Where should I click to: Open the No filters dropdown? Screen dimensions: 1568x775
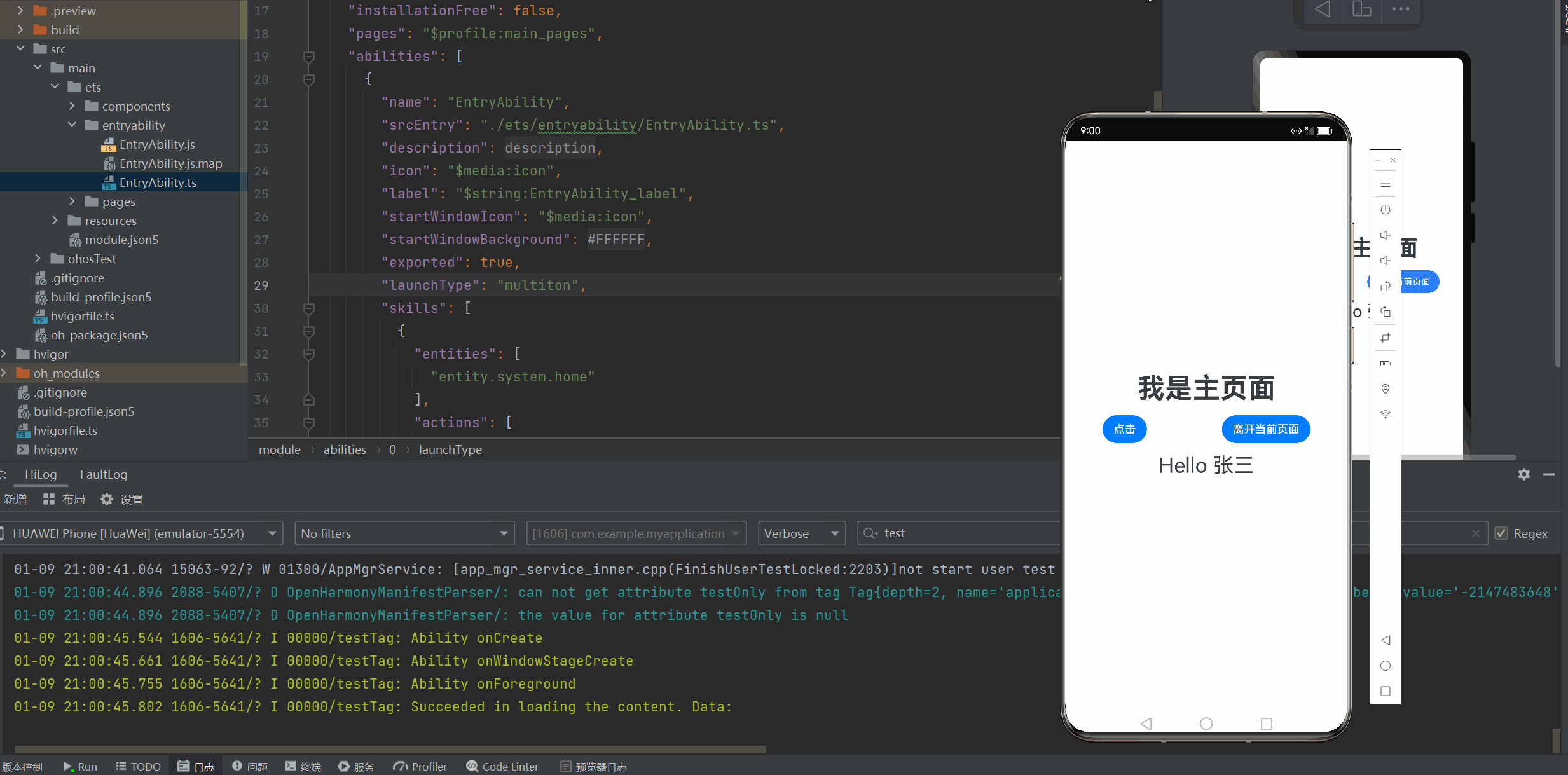(x=404, y=533)
